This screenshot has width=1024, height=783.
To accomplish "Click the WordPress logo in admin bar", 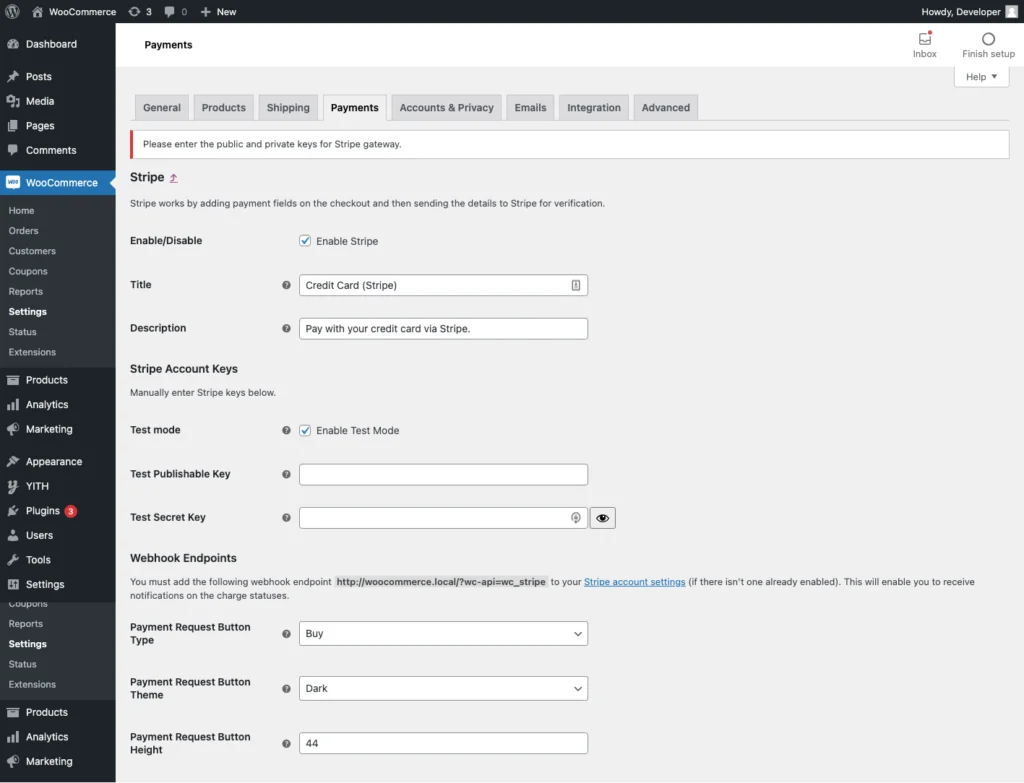I will (12, 11).
